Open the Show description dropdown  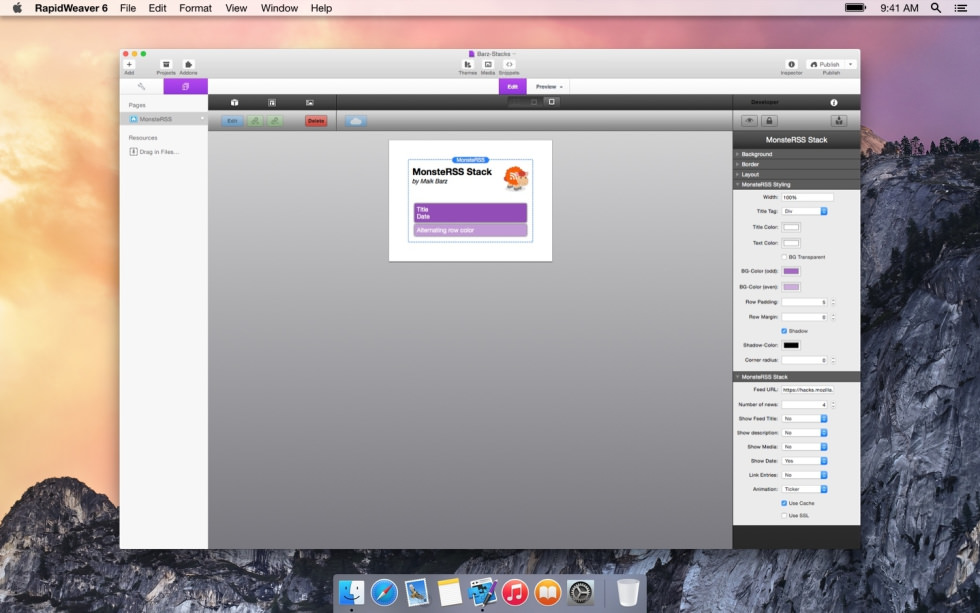[x=804, y=433]
